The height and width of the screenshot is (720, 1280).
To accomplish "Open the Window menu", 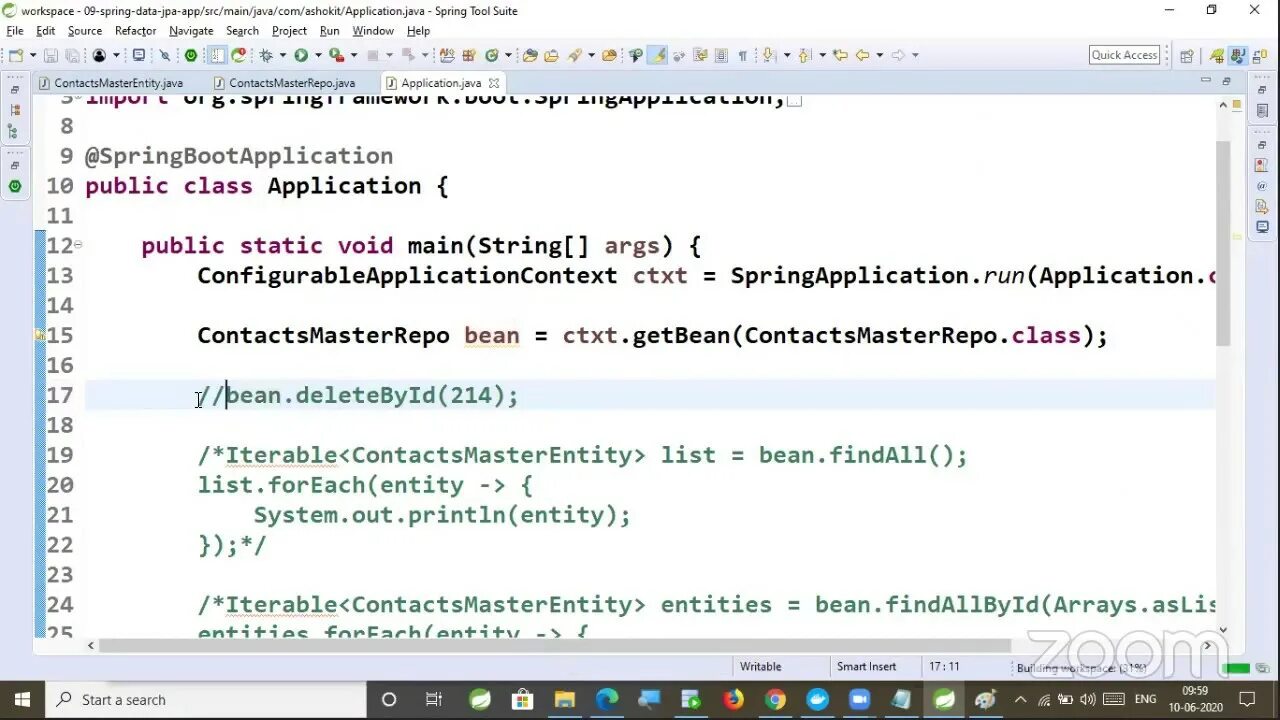I will (373, 31).
